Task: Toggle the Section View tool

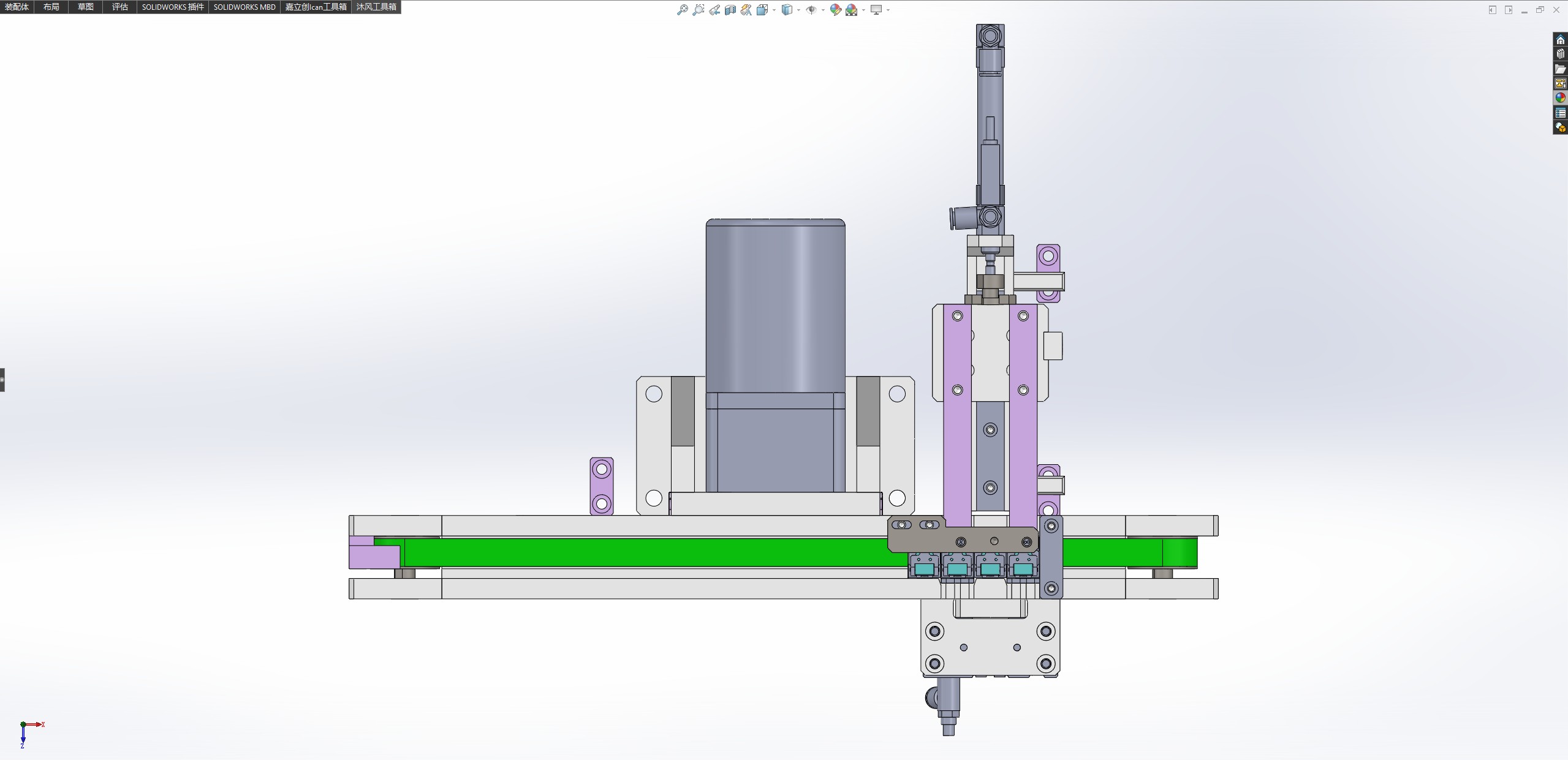Action: pos(730,10)
